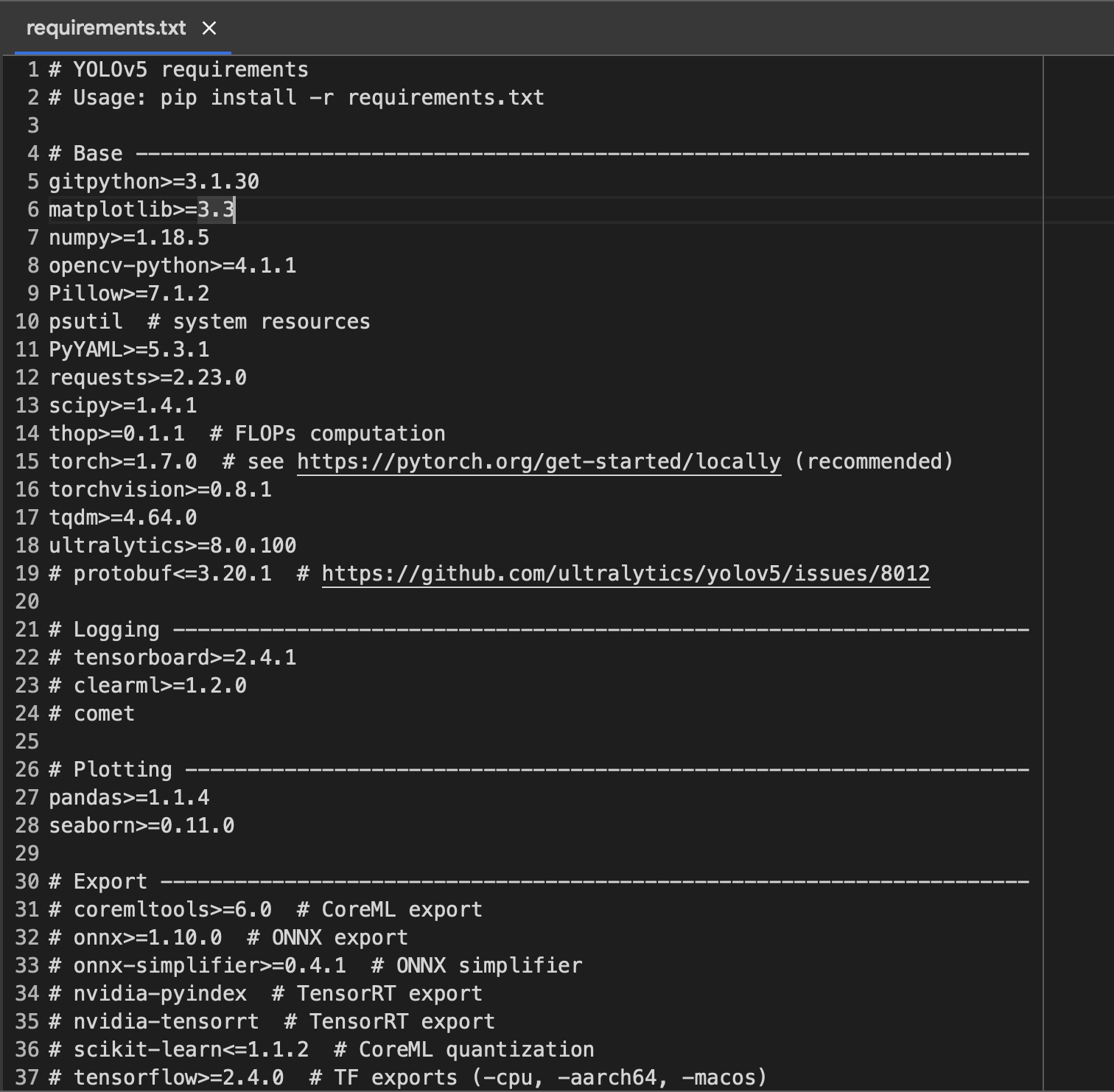Click the '# onnx-simplifier>=0.4.1' line
Viewport: 1114px width, 1092px height.
click(x=315, y=965)
